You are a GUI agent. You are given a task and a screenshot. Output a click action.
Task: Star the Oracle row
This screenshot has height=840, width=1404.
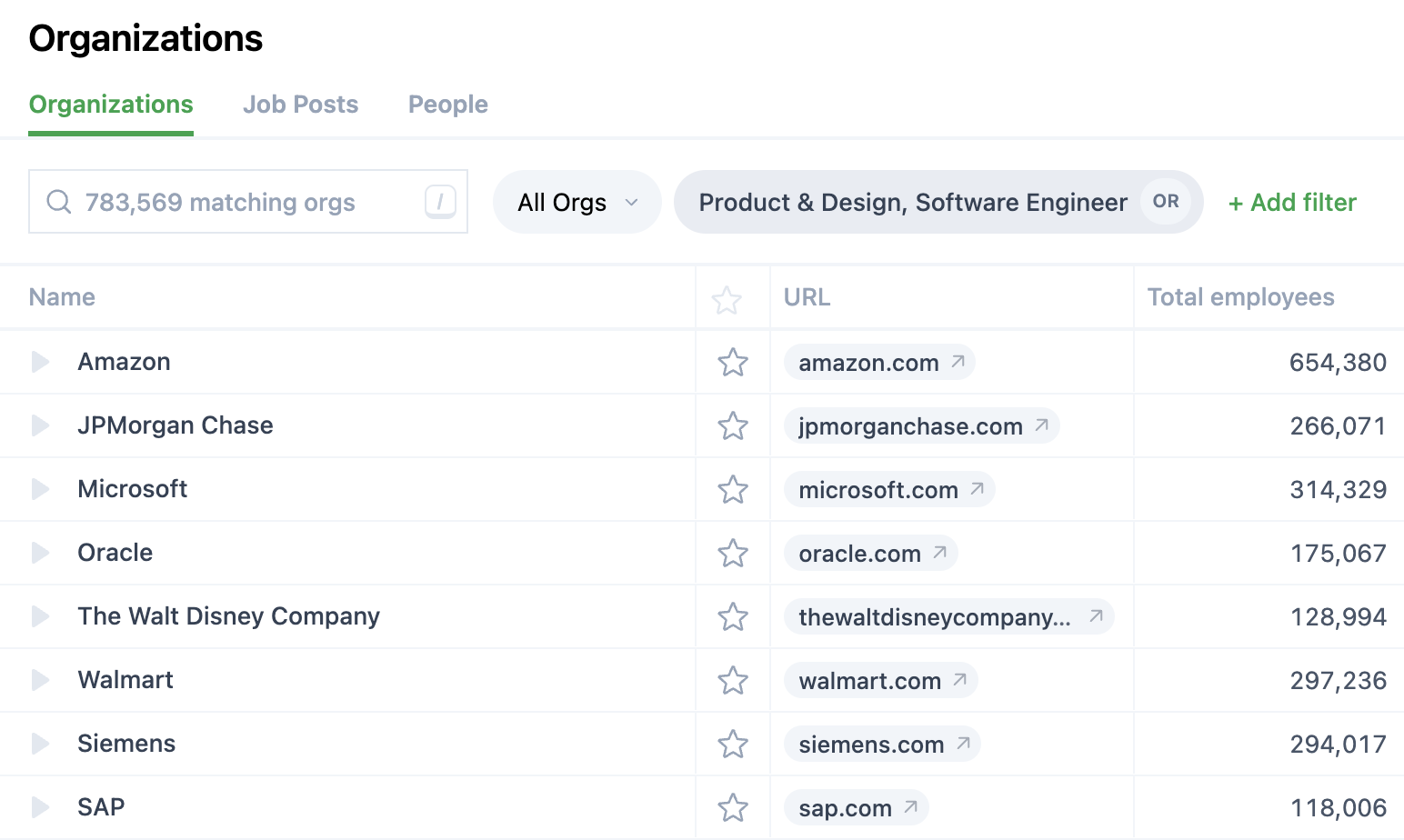pyautogui.click(x=732, y=554)
